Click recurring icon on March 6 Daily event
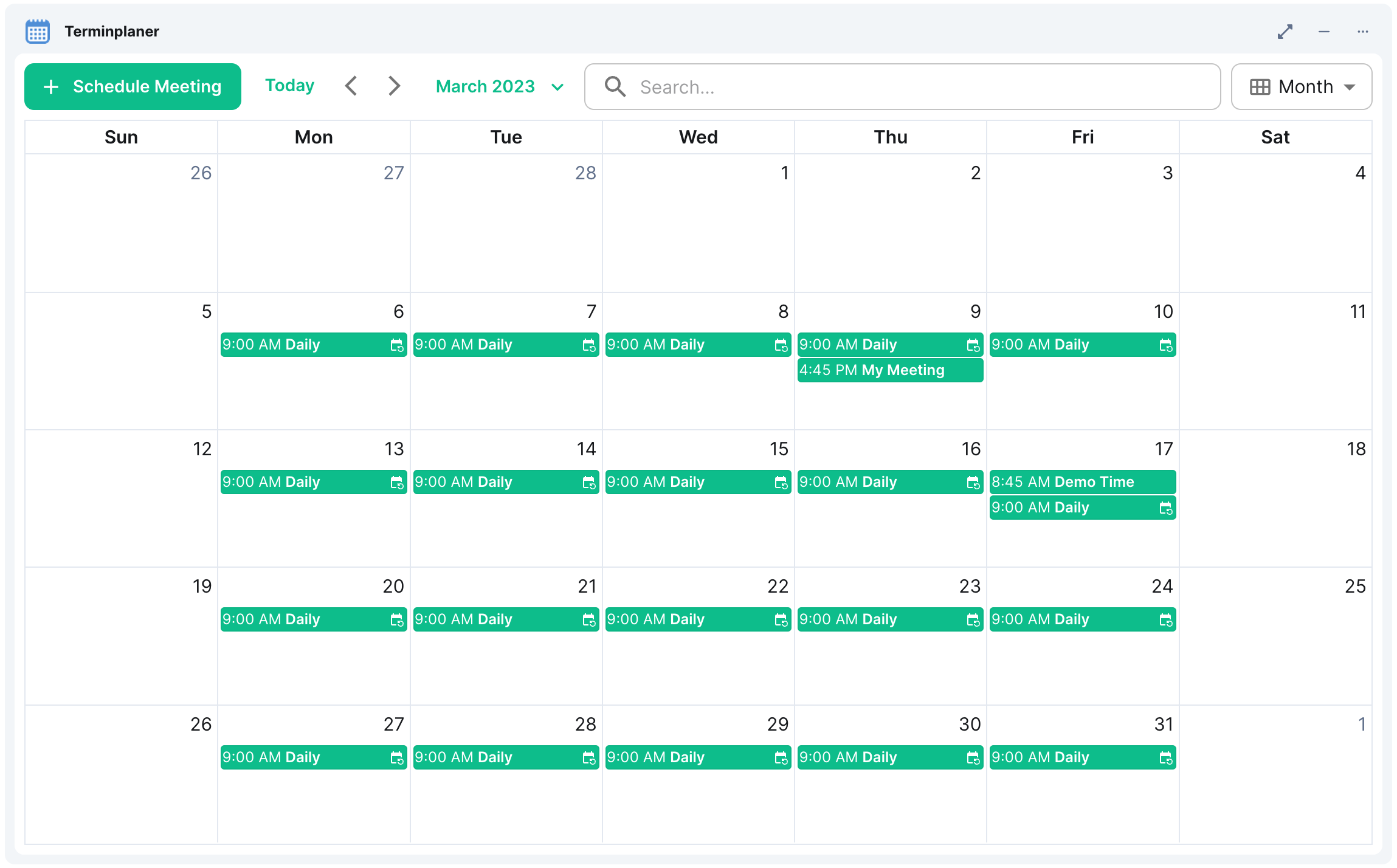Image resolution: width=1397 pixels, height=868 pixels. (396, 345)
